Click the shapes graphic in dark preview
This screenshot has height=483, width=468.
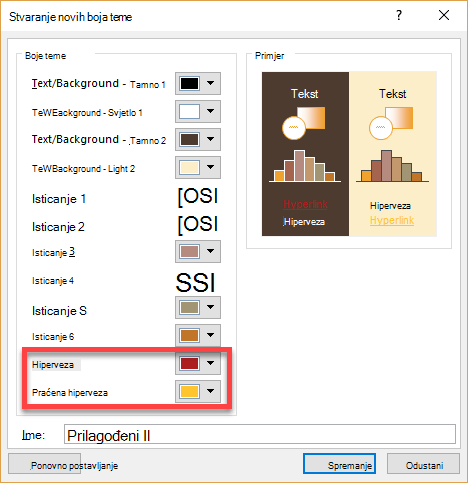[303, 123]
